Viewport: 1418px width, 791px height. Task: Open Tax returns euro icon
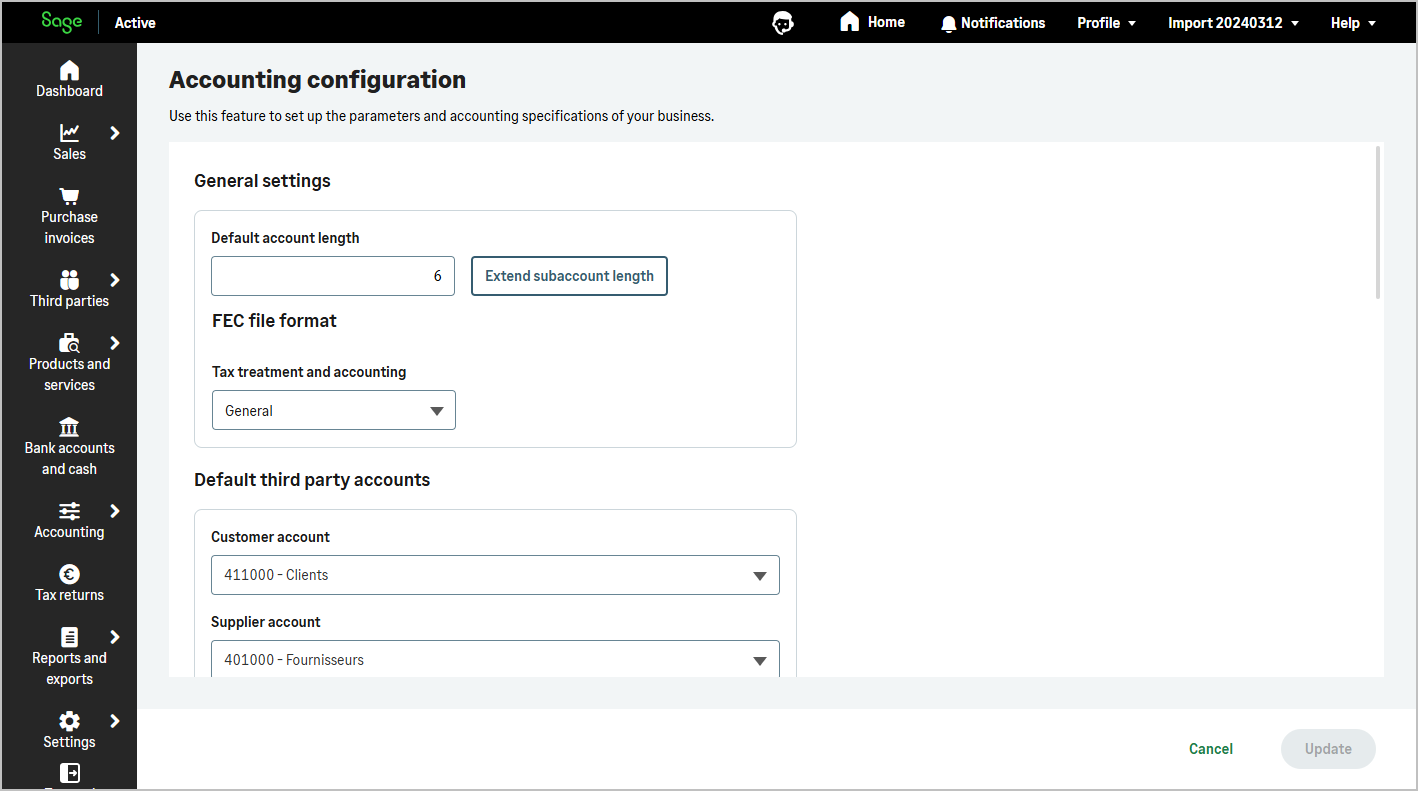[x=69, y=574]
